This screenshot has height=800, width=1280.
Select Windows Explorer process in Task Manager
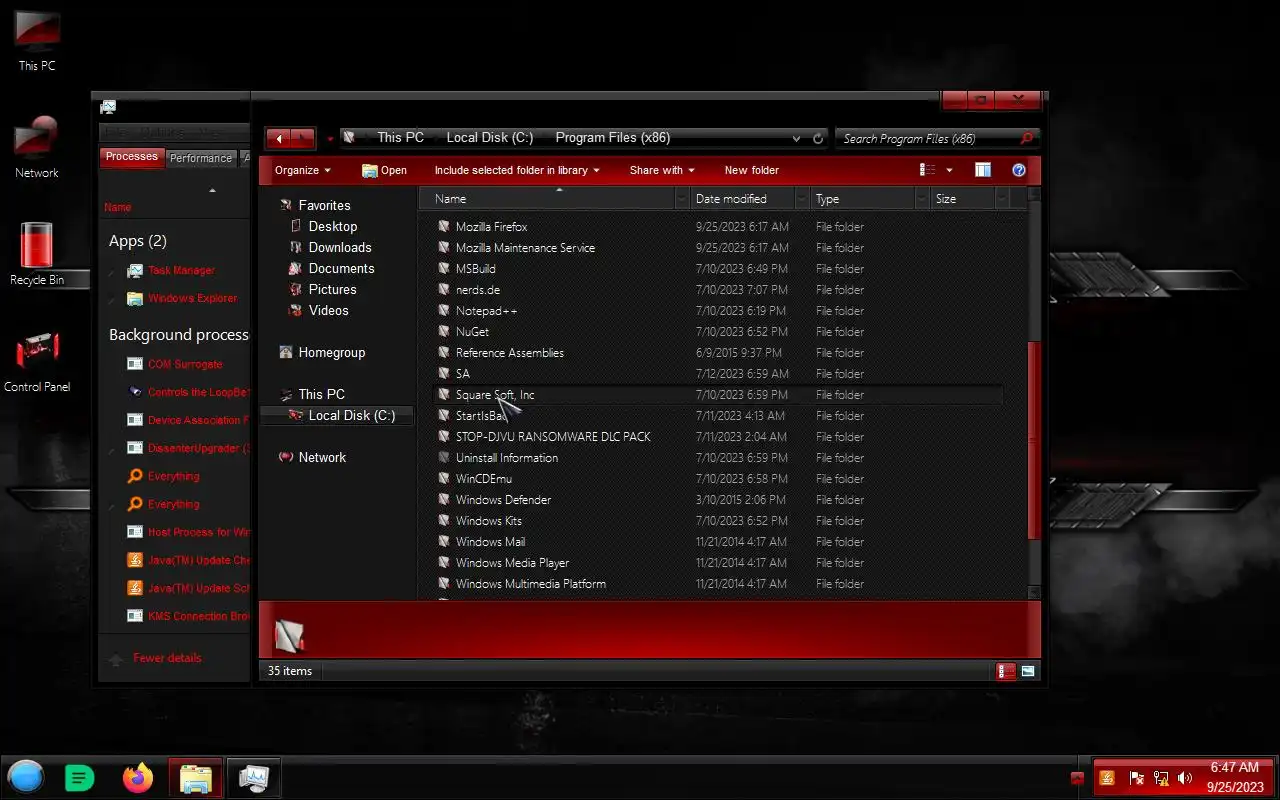192,298
